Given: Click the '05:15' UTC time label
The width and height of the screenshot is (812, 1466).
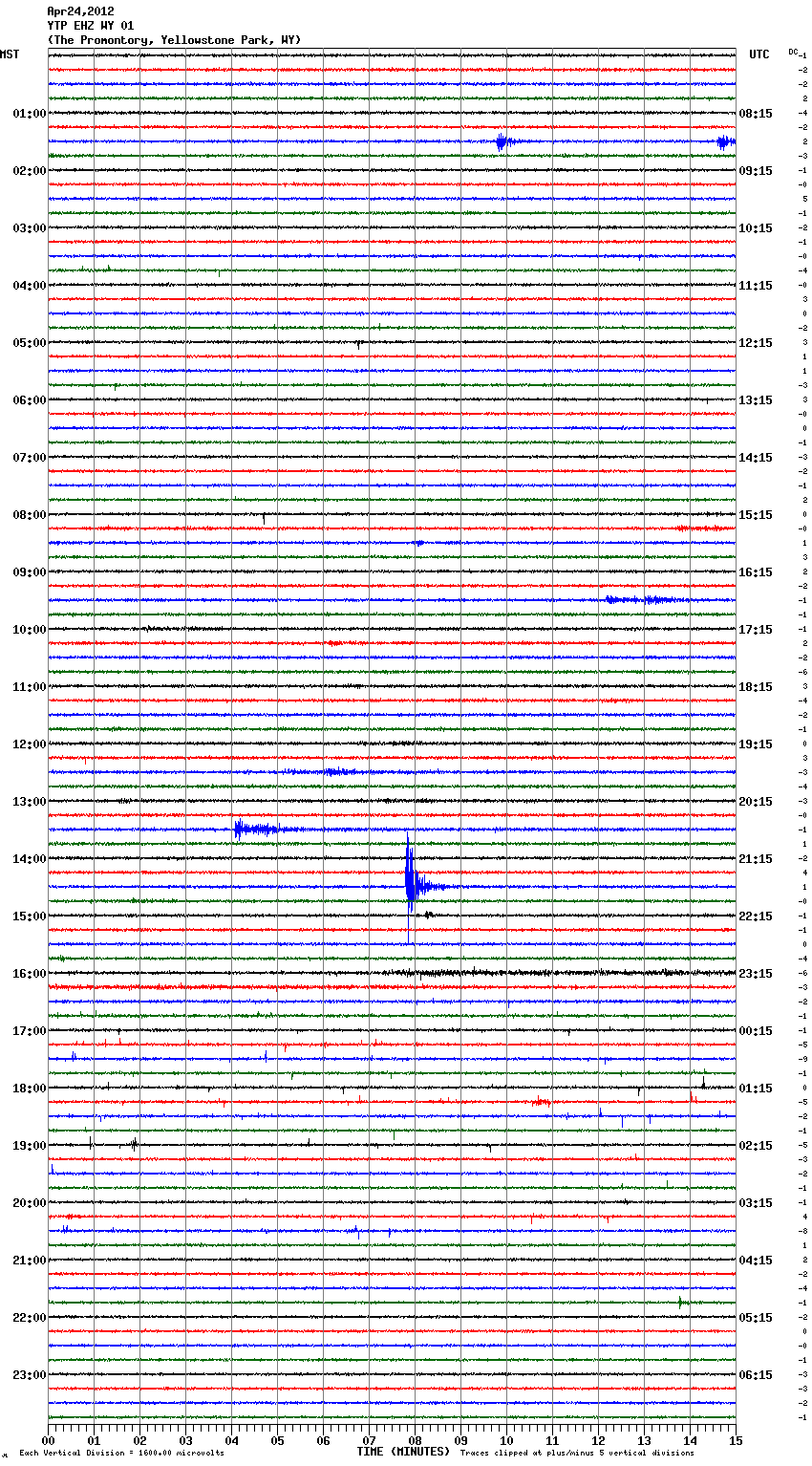Looking at the screenshot, I should 756,1318.
